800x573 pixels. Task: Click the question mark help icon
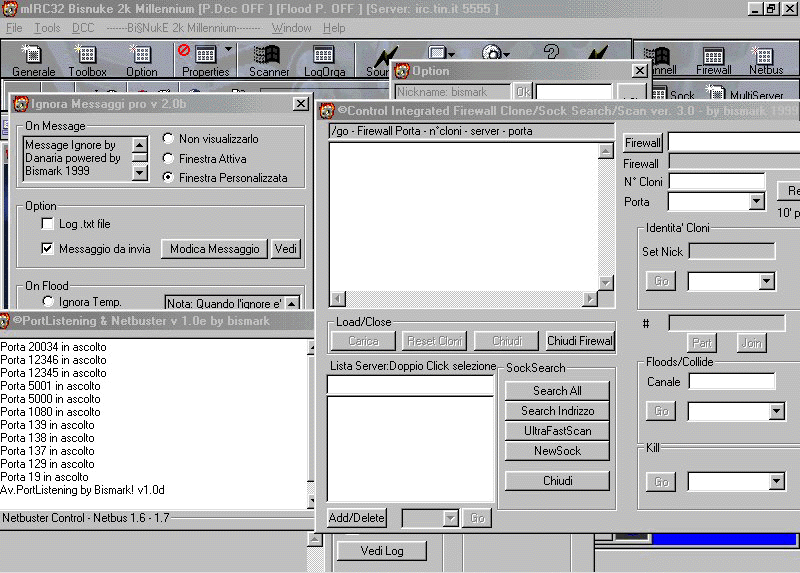coord(551,52)
